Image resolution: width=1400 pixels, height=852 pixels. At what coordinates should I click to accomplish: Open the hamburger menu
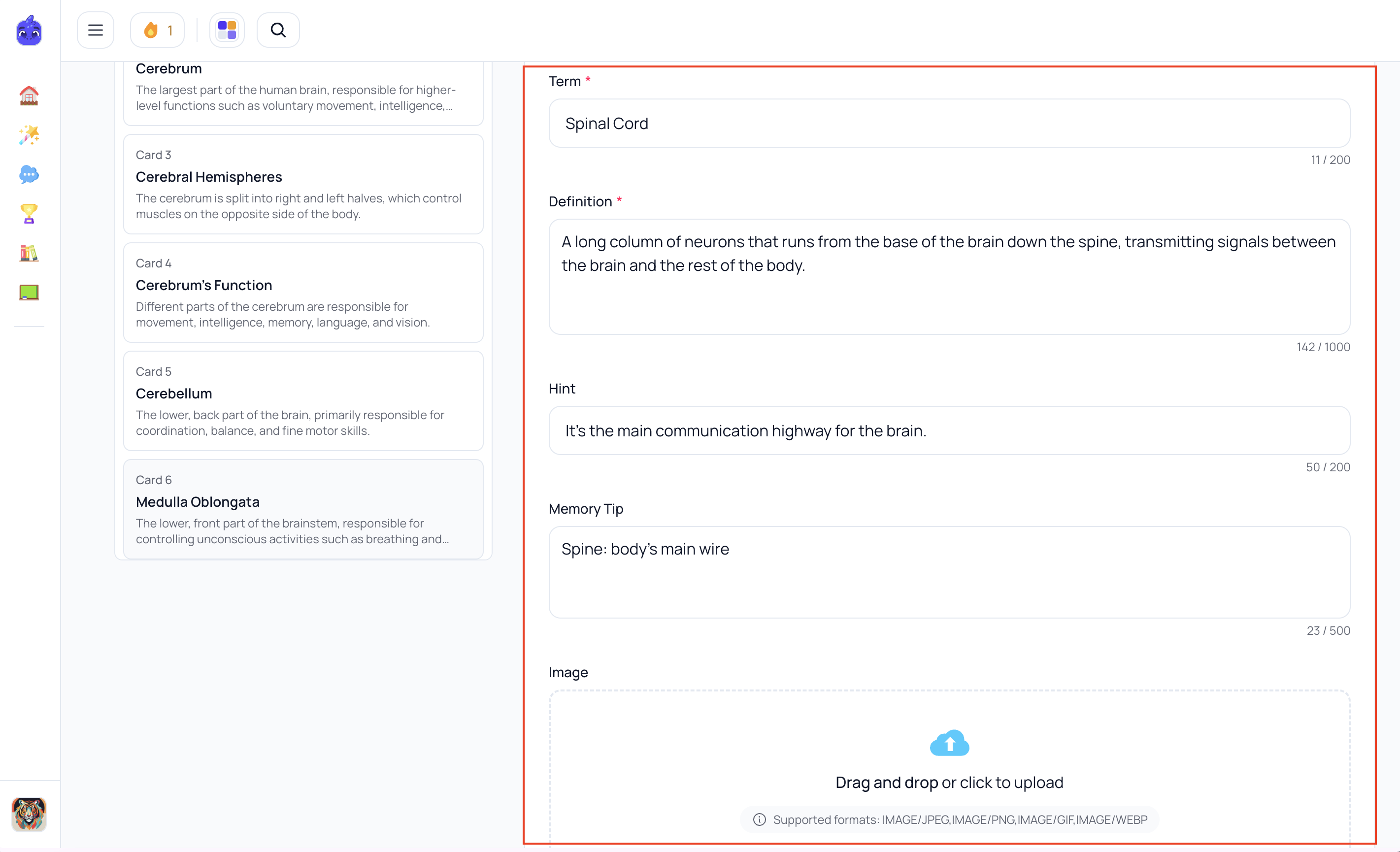tap(96, 30)
